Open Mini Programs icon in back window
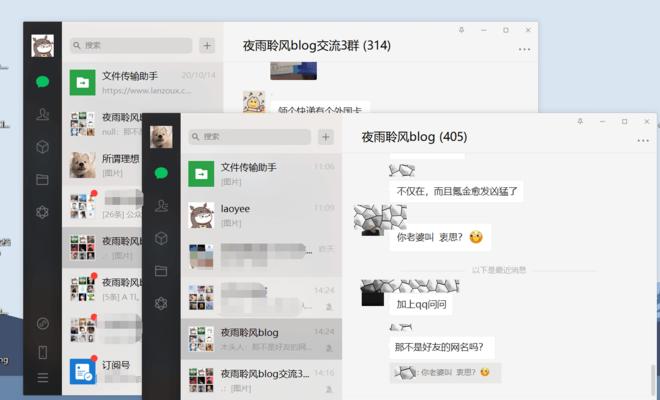660x400 pixels. (43, 323)
